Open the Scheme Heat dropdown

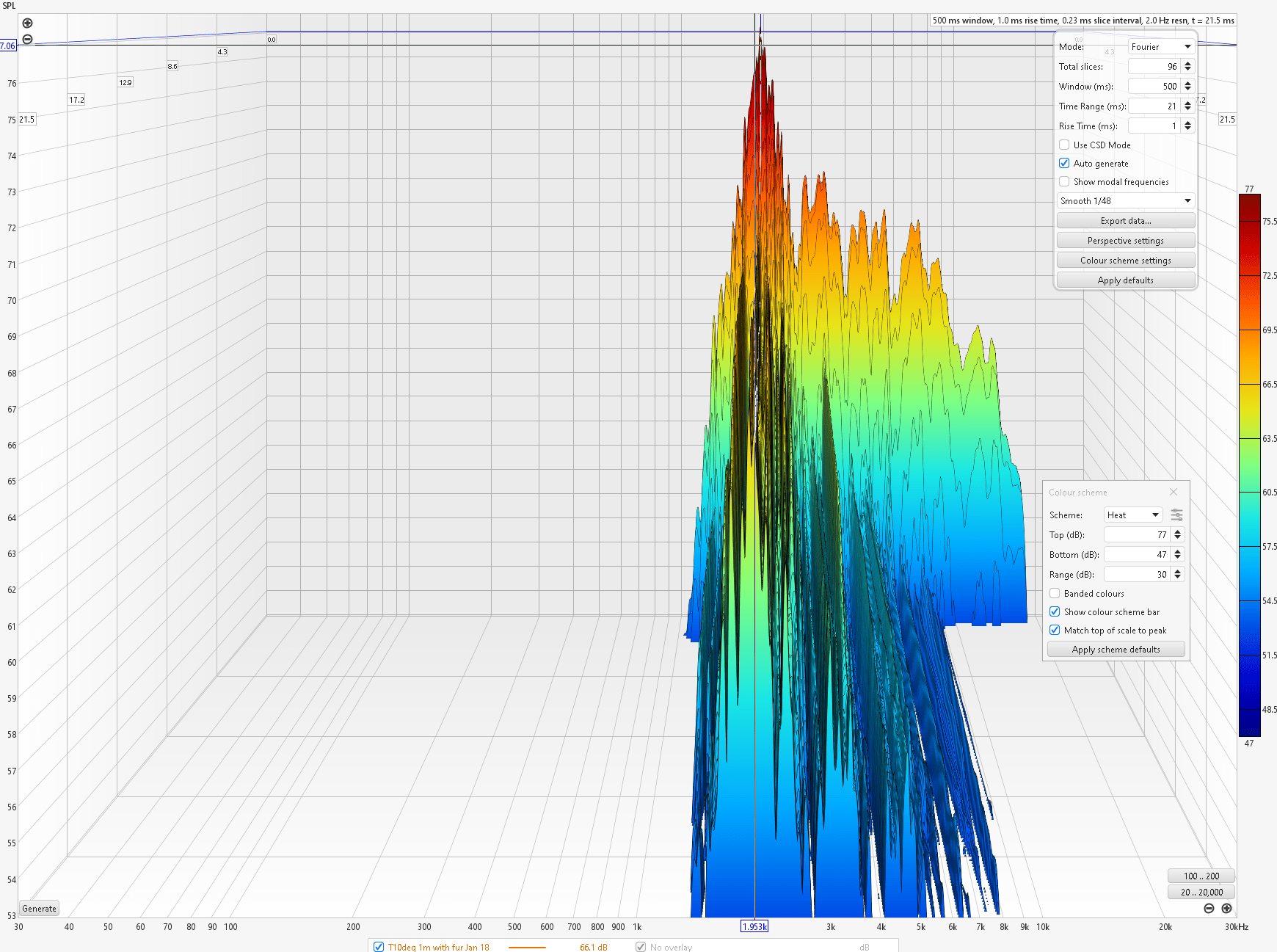coord(1133,515)
